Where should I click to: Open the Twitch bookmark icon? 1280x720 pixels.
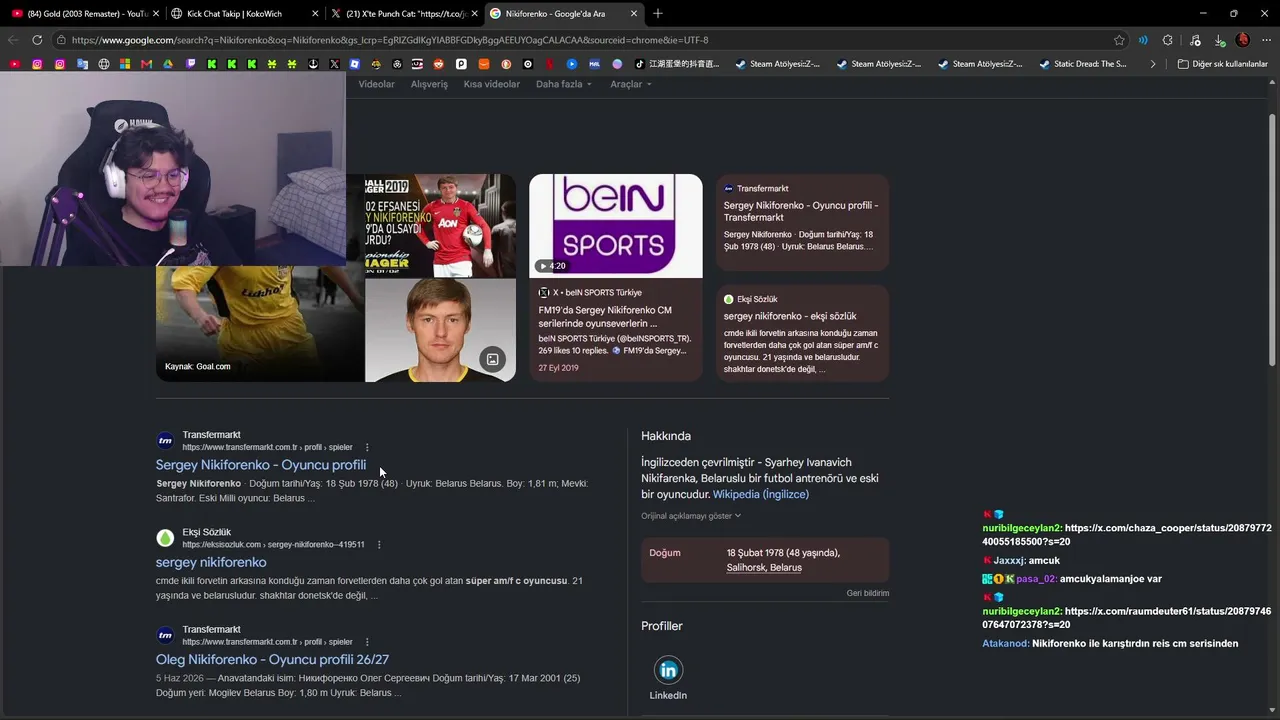(x=190, y=64)
